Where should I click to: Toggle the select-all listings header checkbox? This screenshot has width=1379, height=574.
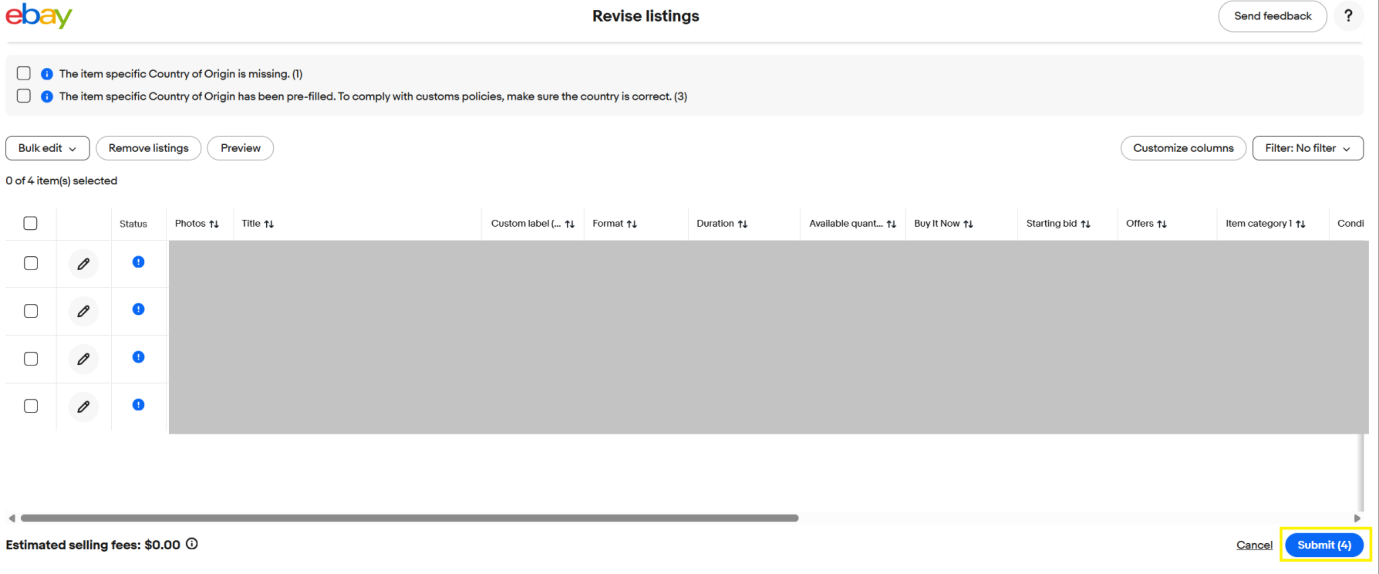pos(30,224)
